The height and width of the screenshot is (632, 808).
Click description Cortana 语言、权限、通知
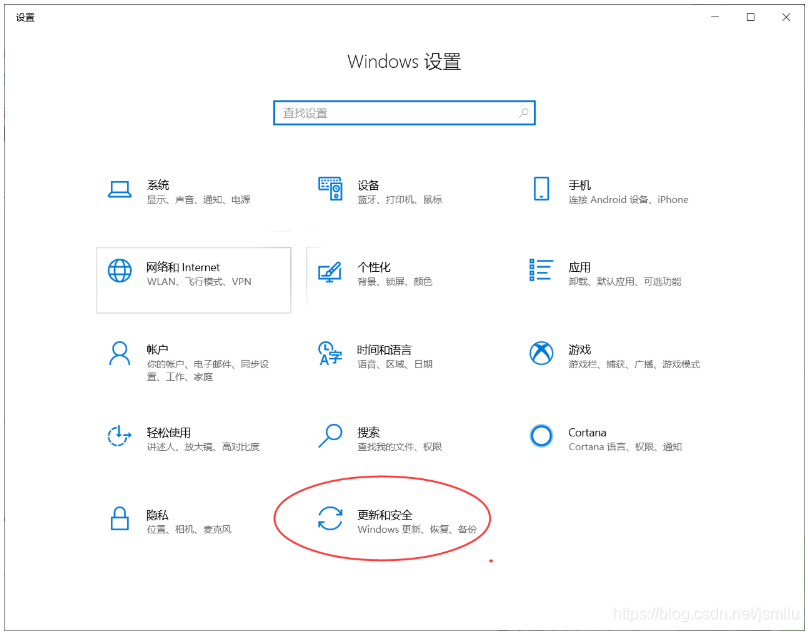click(x=625, y=446)
